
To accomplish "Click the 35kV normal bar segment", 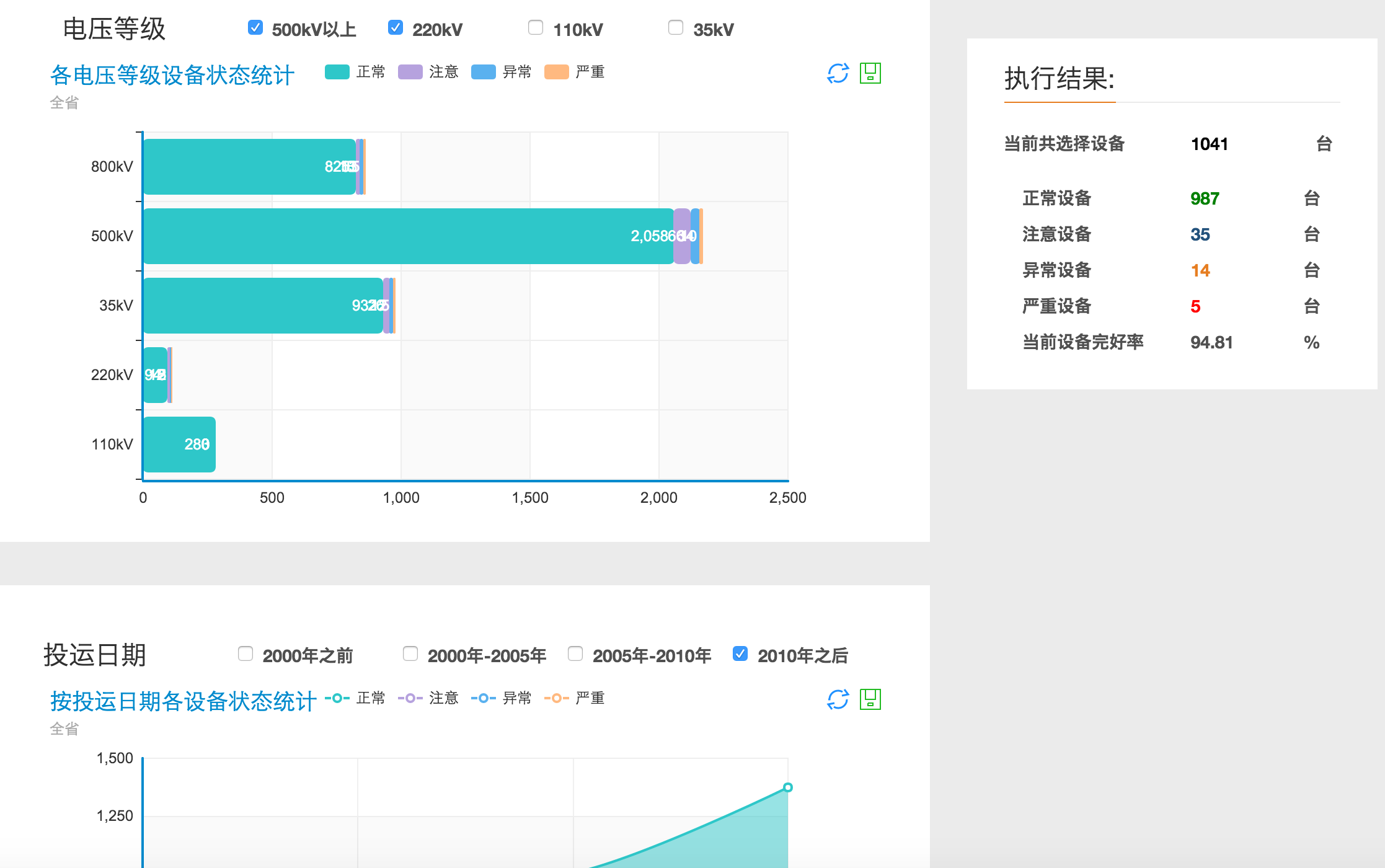I will pos(263,306).
